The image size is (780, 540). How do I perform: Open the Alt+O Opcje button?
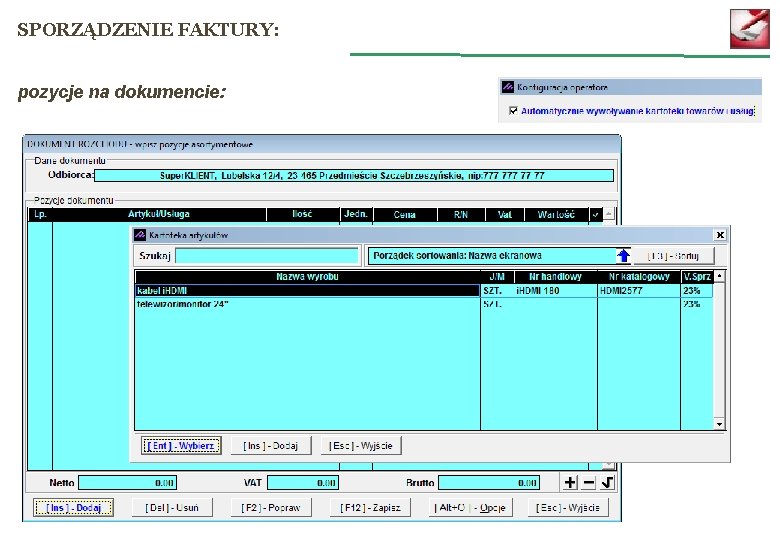tap(470, 508)
